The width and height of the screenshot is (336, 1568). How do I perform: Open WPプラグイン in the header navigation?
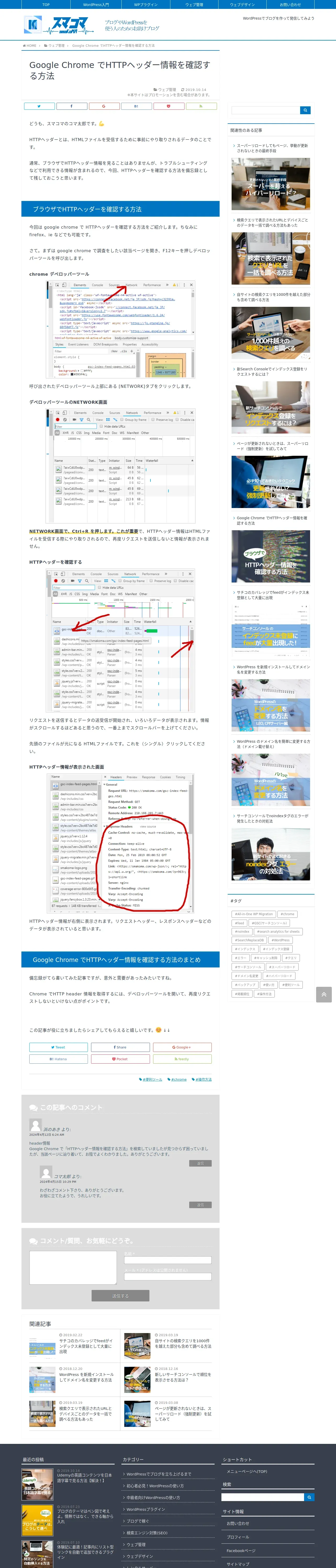click(145, 4)
